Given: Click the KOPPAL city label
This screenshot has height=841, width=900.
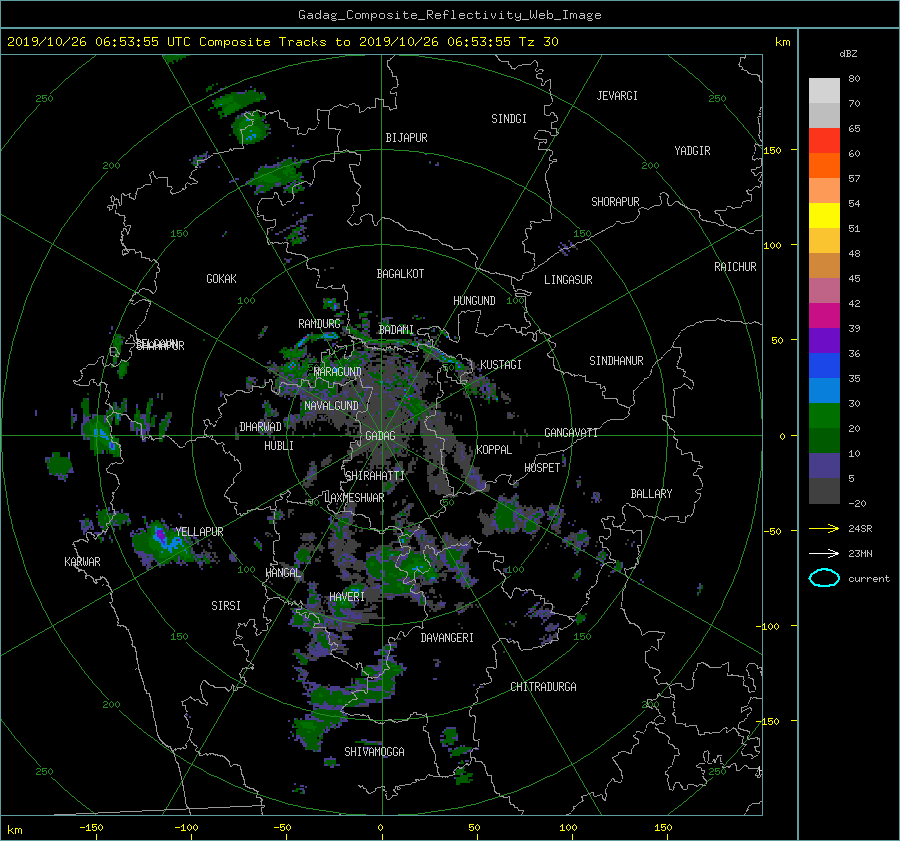Looking at the screenshot, I should [494, 450].
